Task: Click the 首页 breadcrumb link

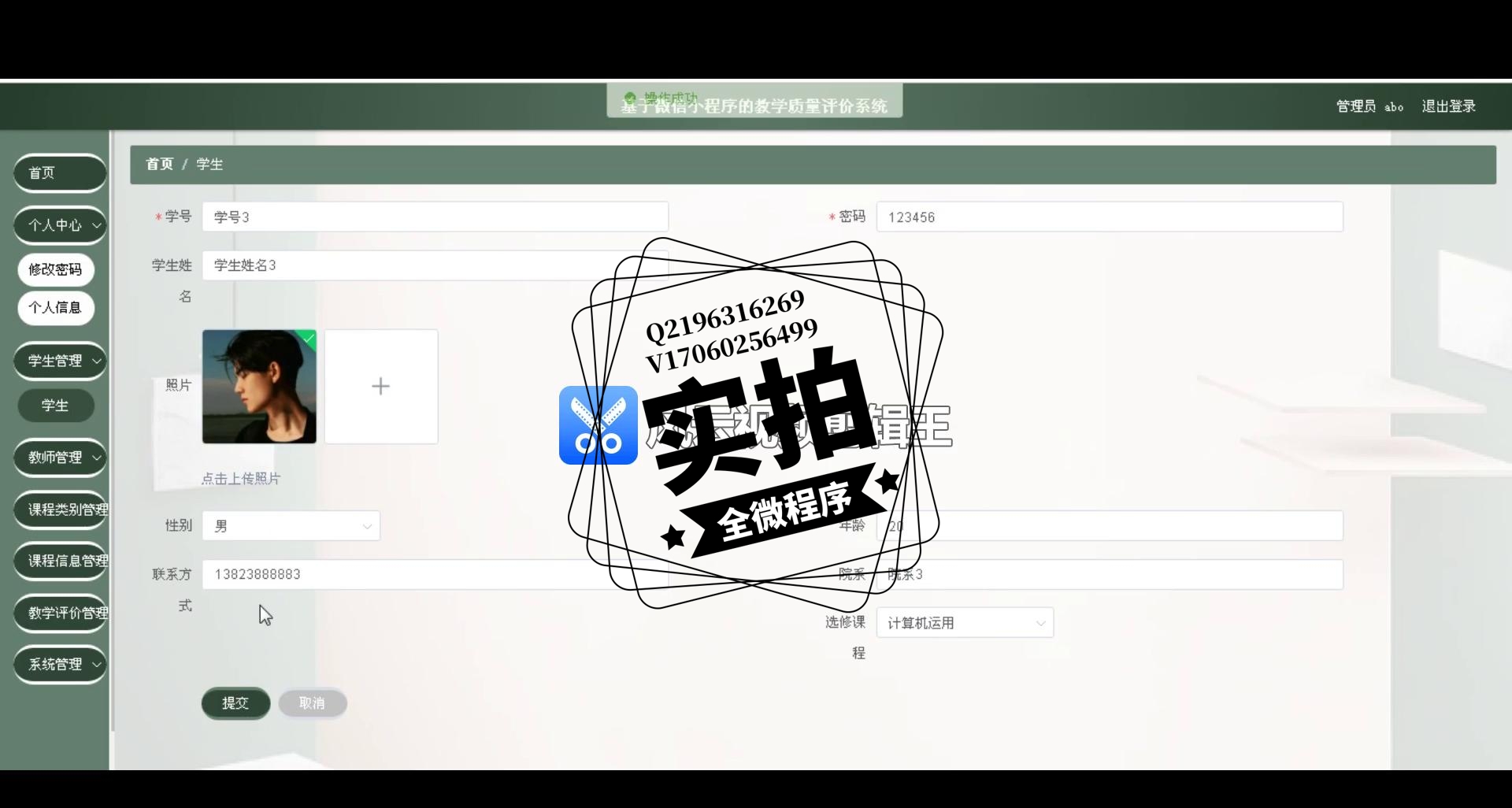Action: click(159, 164)
